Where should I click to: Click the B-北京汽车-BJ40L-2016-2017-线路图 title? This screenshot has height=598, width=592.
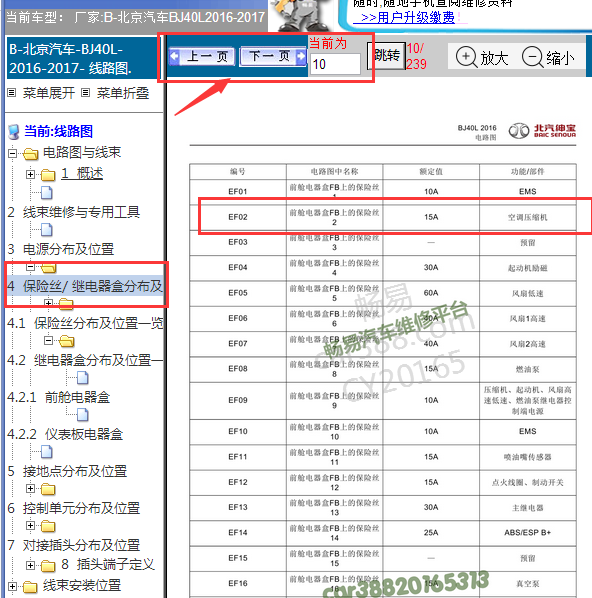[71, 59]
